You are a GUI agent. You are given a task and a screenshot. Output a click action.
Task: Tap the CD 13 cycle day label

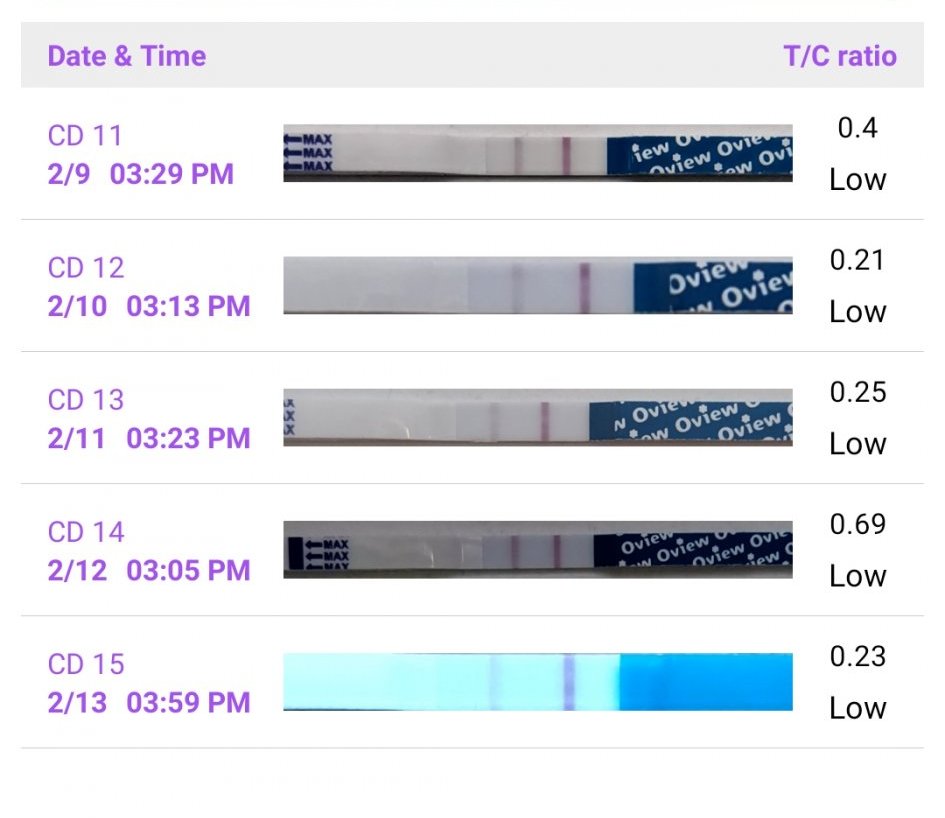tap(86, 400)
